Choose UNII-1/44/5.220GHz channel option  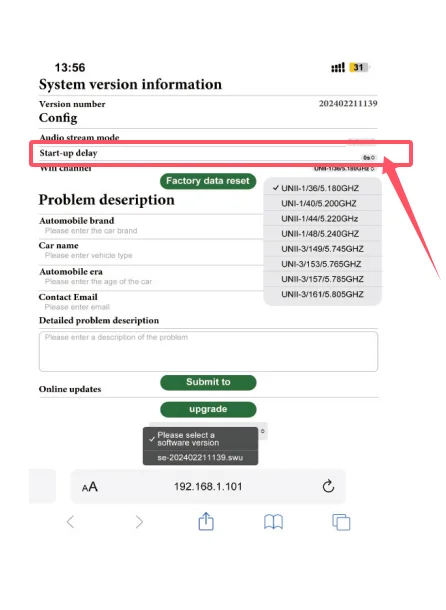click(322, 219)
